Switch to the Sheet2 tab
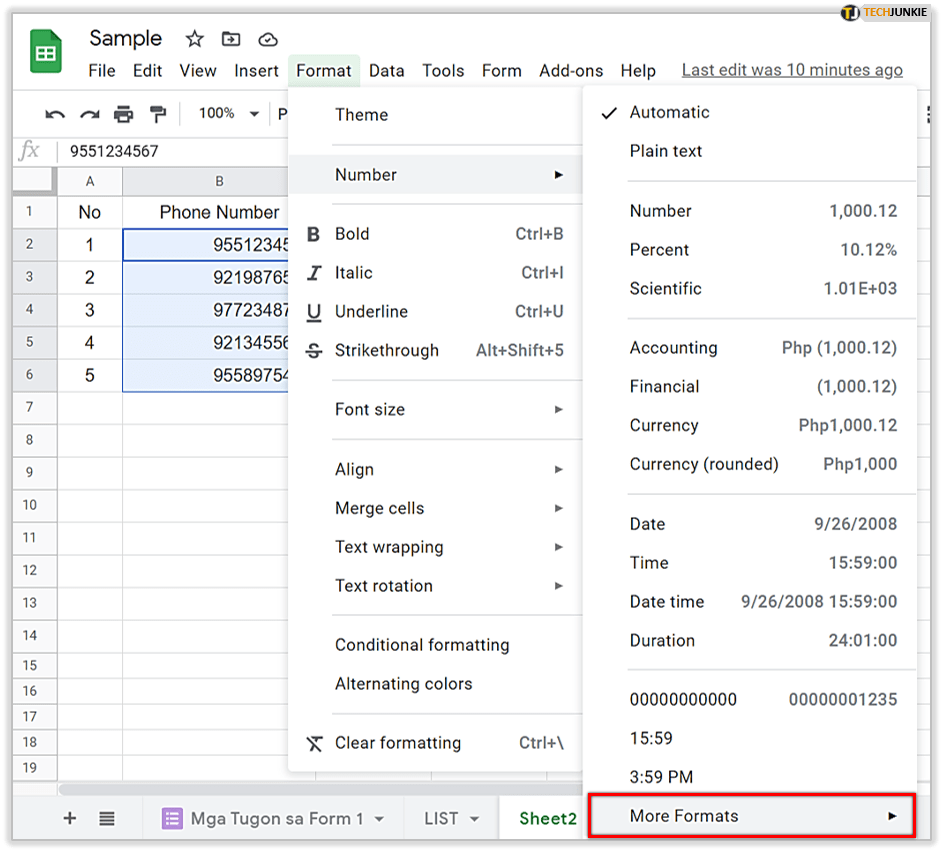 pyautogui.click(x=547, y=818)
